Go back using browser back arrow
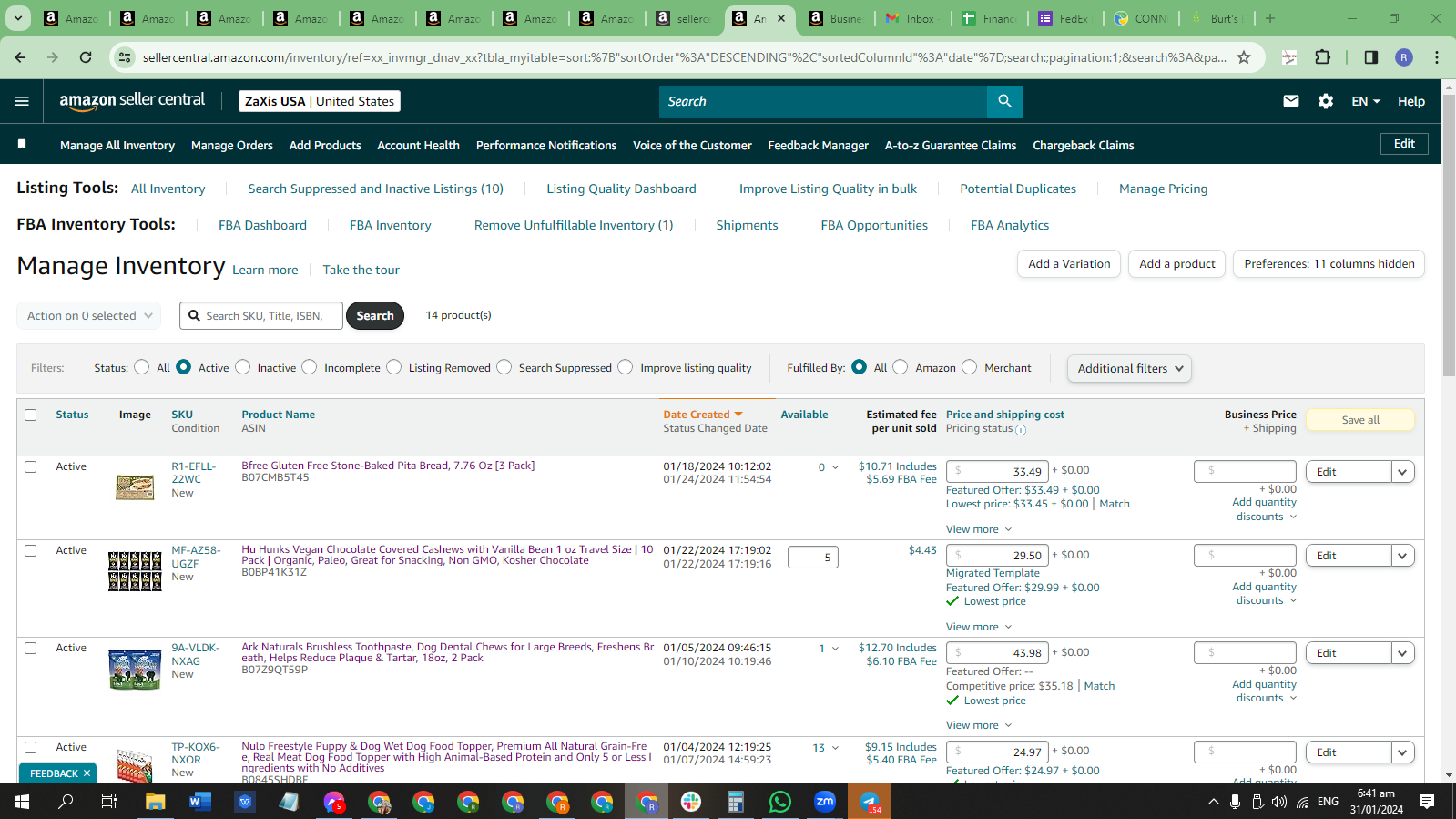The height and width of the screenshot is (819, 1456). tap(20, 57)
